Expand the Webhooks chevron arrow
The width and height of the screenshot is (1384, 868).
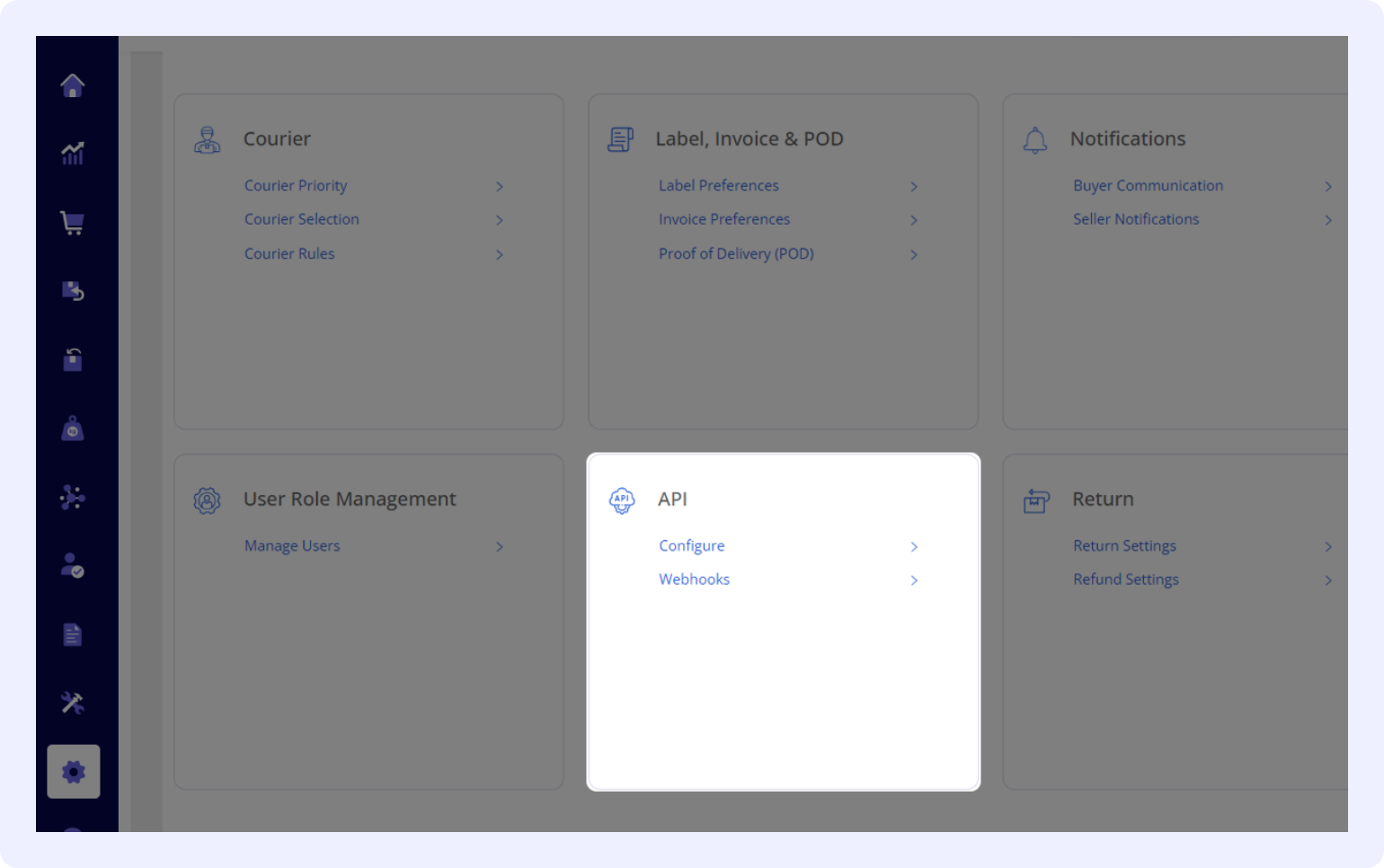[x=914, y=580]
